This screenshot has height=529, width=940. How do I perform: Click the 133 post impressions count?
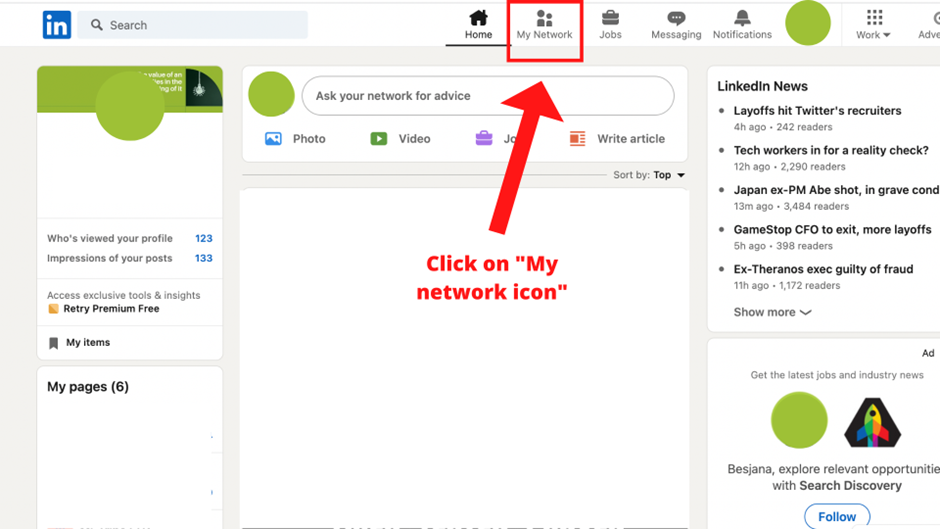click(x=204, y=258)
